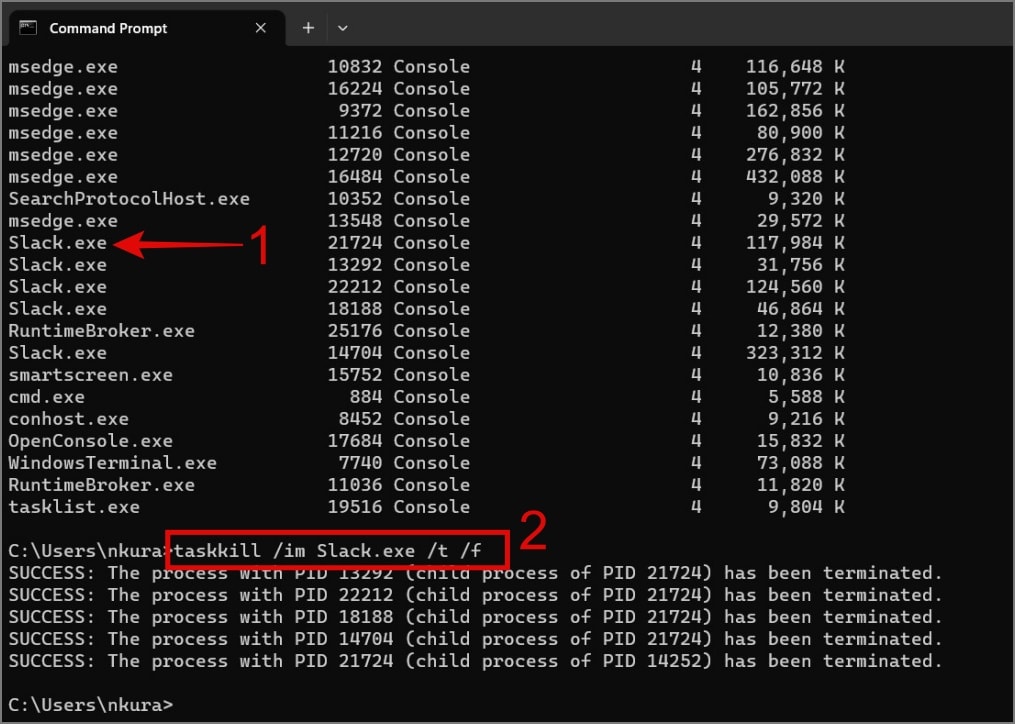Click memory value 9,804 K of tasklist.exe

pyautogui.click(x=806, y=507)
